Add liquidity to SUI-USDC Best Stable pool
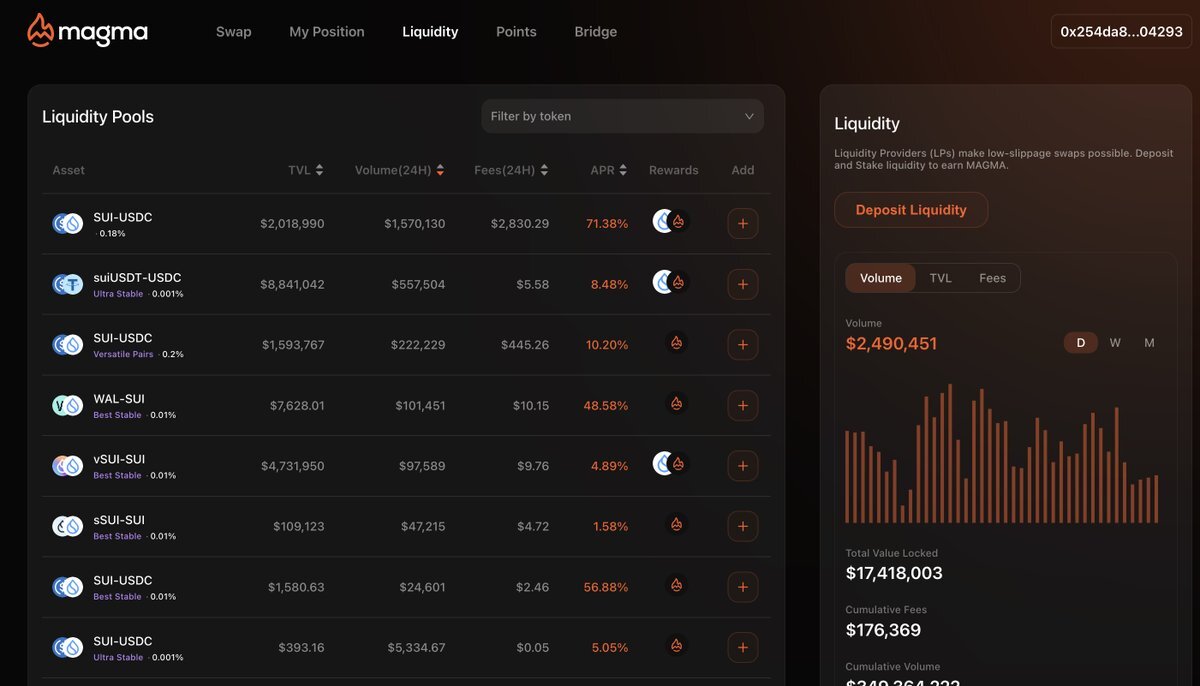This screenshot has width=1200, height=686. tap(742, 587)
